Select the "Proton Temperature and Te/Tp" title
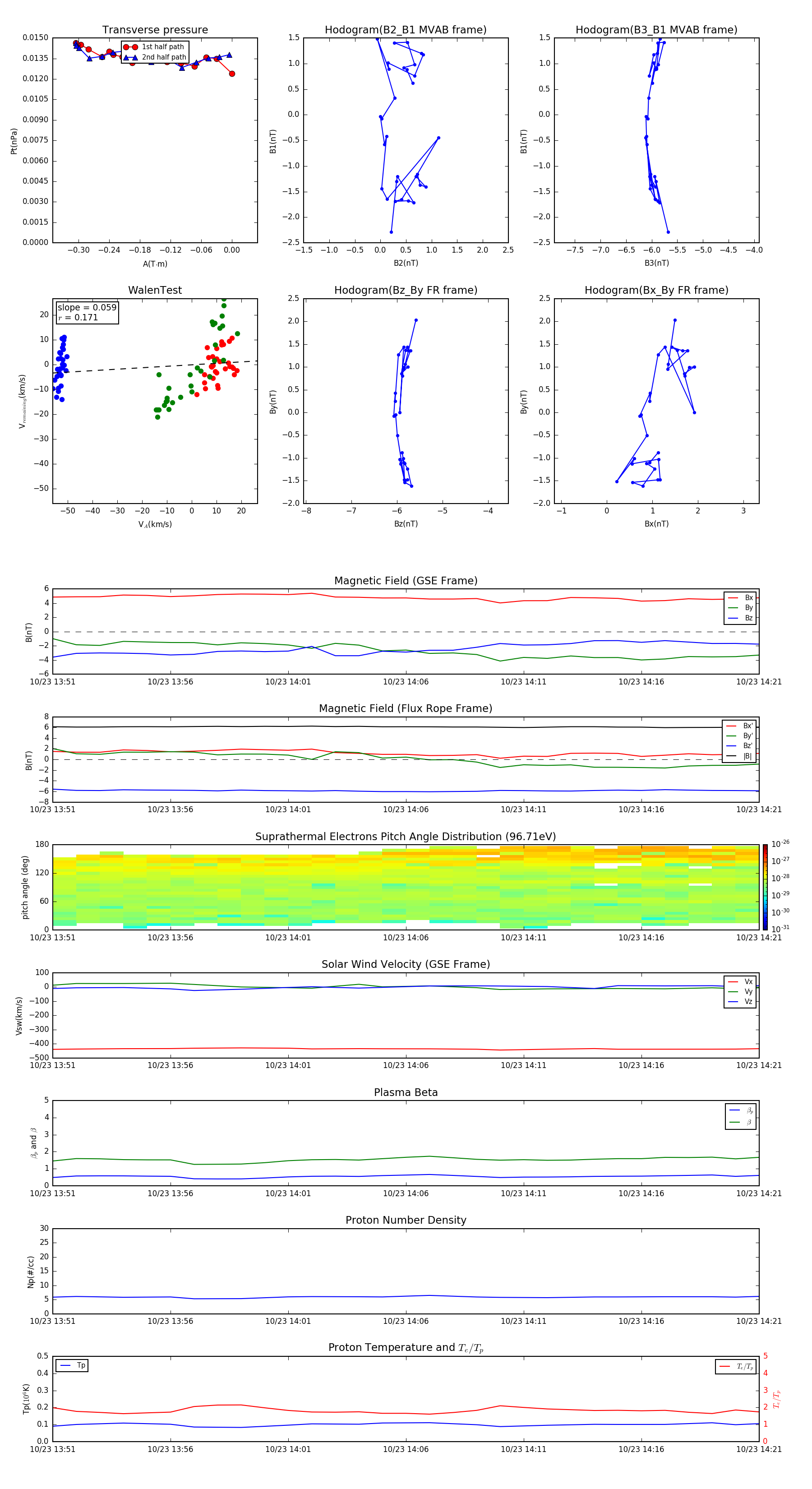The image size is (812, 1489). click(406, 1348)
